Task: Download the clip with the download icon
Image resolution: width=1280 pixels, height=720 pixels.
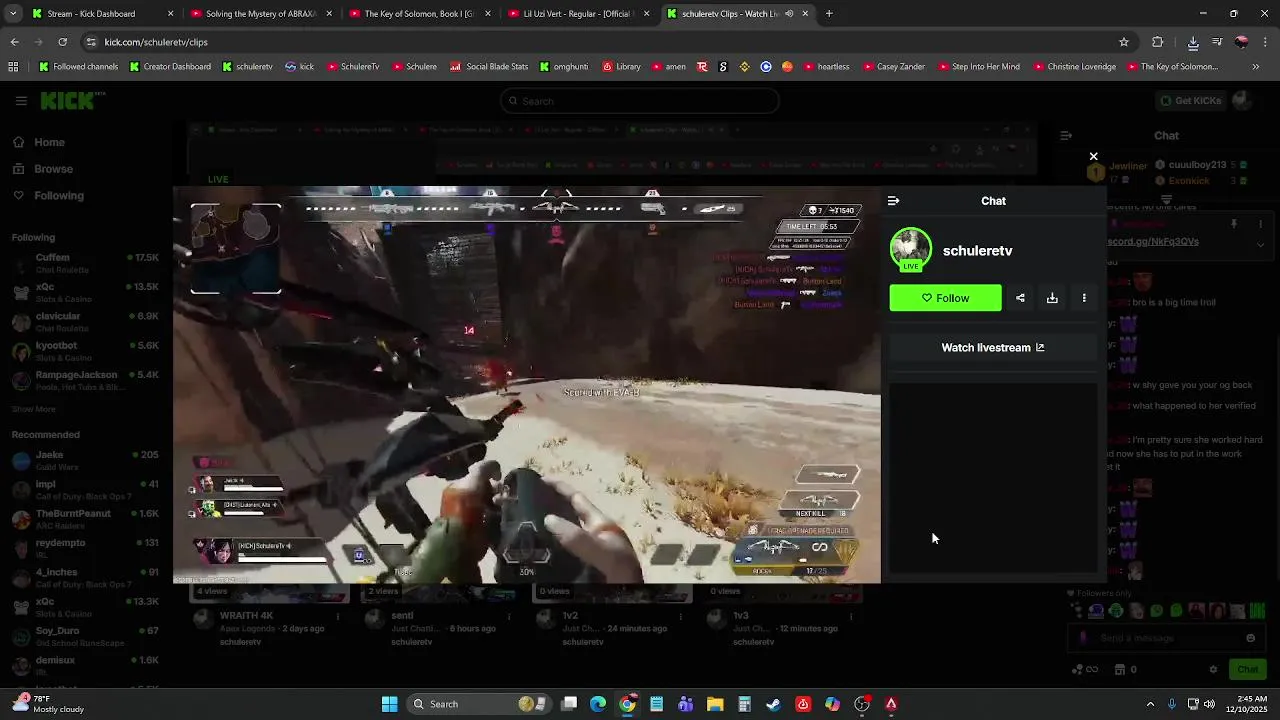Action: click(1052, 298)
